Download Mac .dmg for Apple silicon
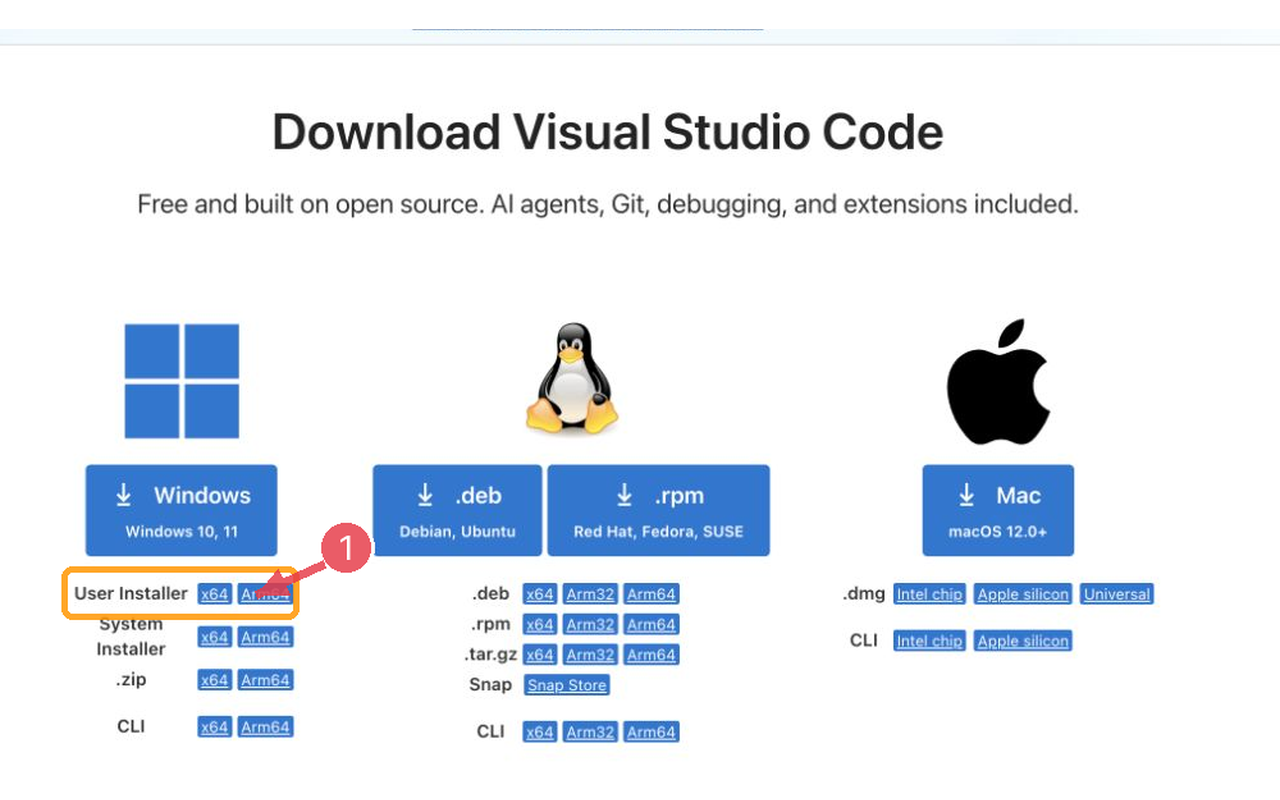This screenshot has height=800, width=1280. tap(1024, 594)
